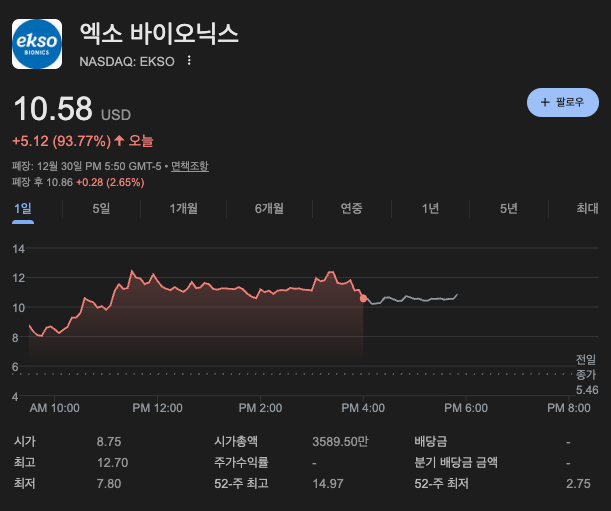This screenshot has width=611, height=511.
Task: Click the PM 12:00 axis label
Action: 157,408
